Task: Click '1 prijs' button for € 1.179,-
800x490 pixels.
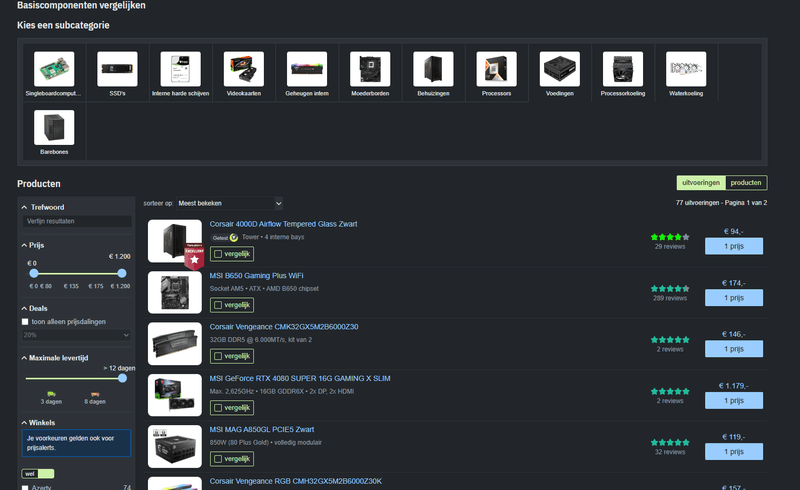Action: [734, 401]
